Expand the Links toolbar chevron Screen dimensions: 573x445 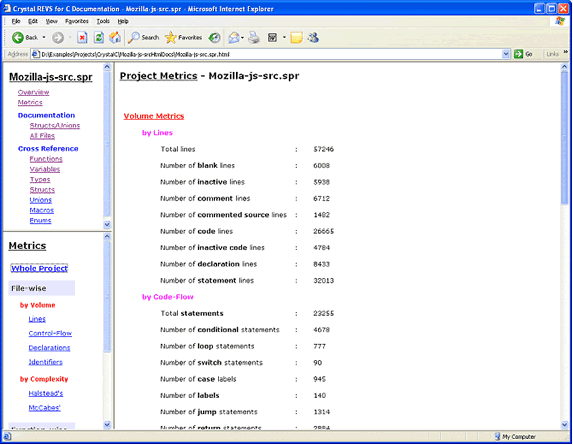coord(566,52)
